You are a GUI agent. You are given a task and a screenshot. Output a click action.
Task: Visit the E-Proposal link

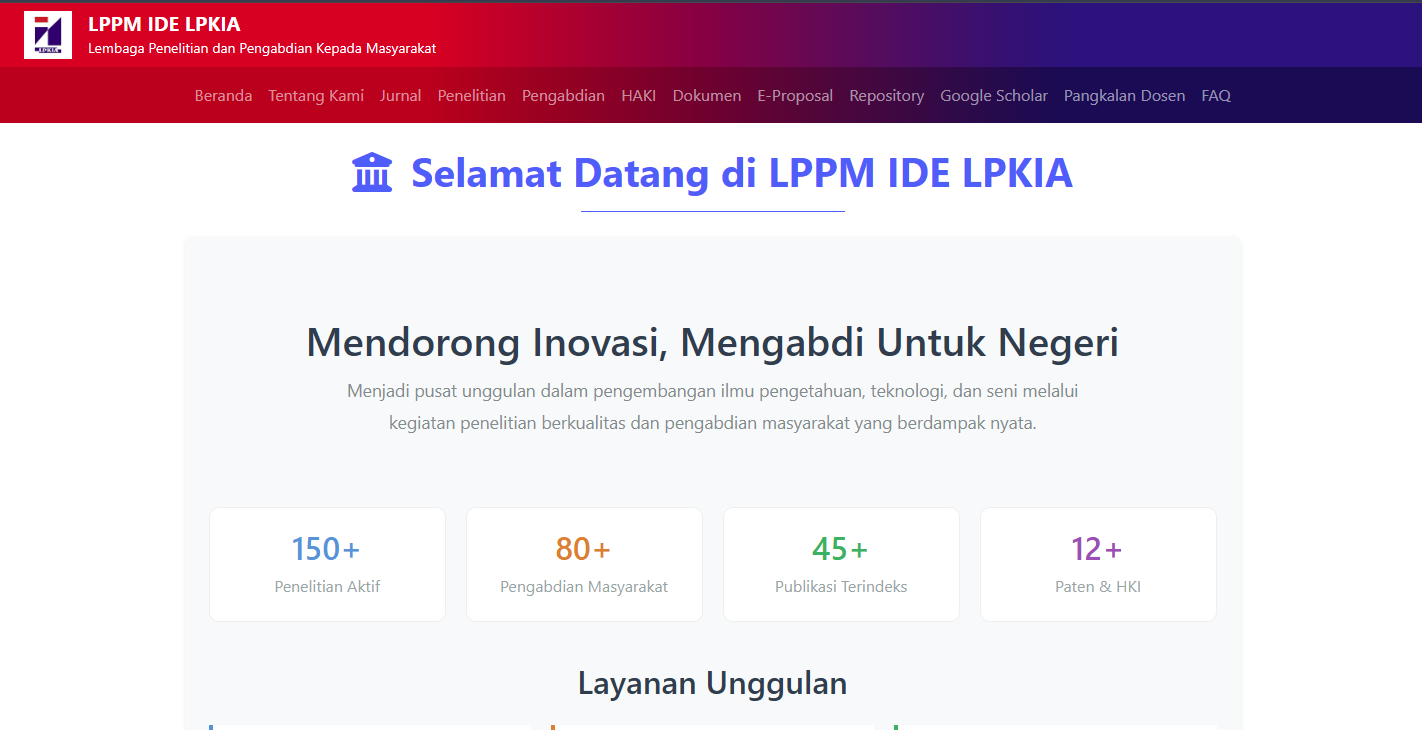click(x=795, y=96)
